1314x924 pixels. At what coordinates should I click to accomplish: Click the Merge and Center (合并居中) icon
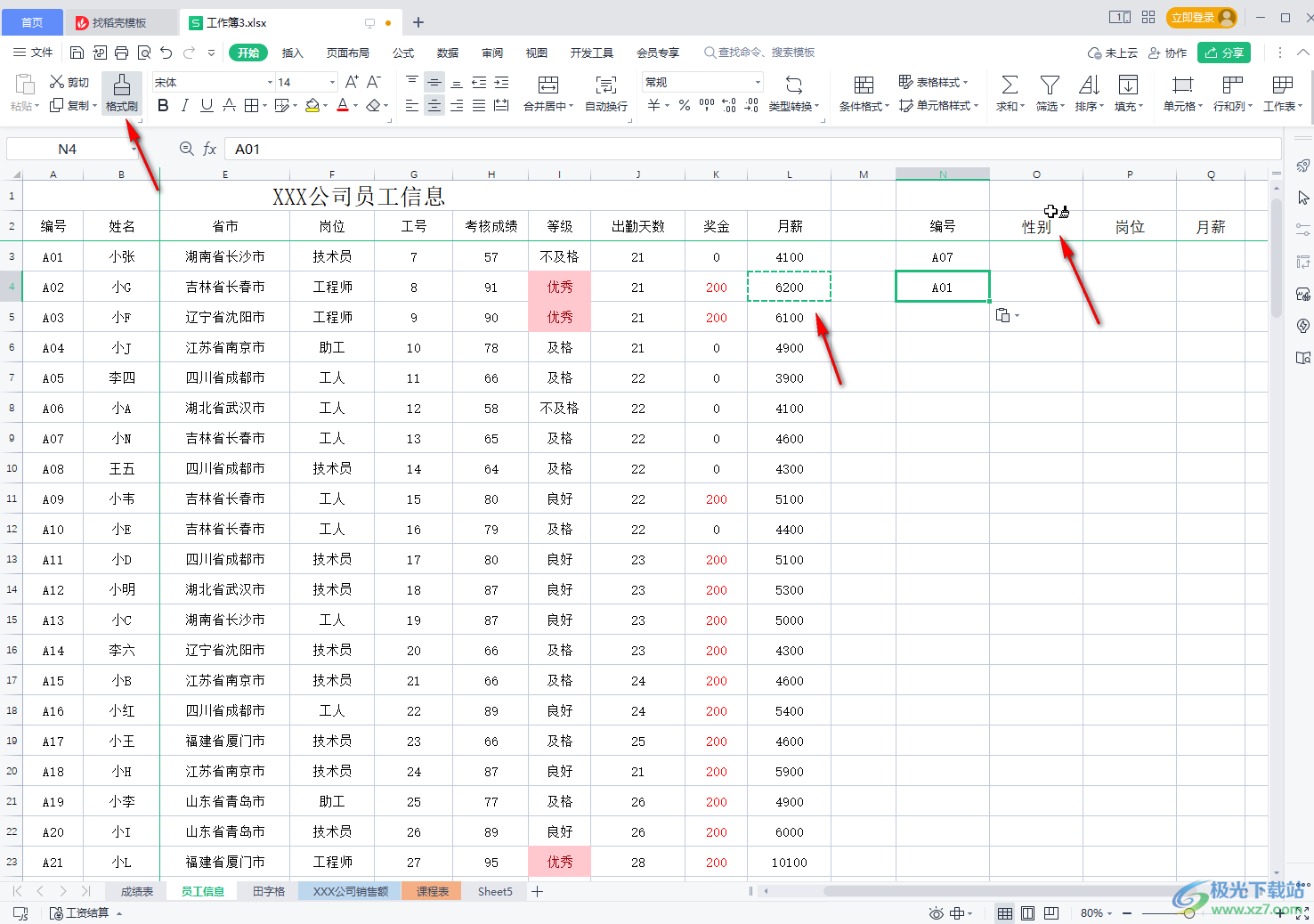tap(548, 85)
